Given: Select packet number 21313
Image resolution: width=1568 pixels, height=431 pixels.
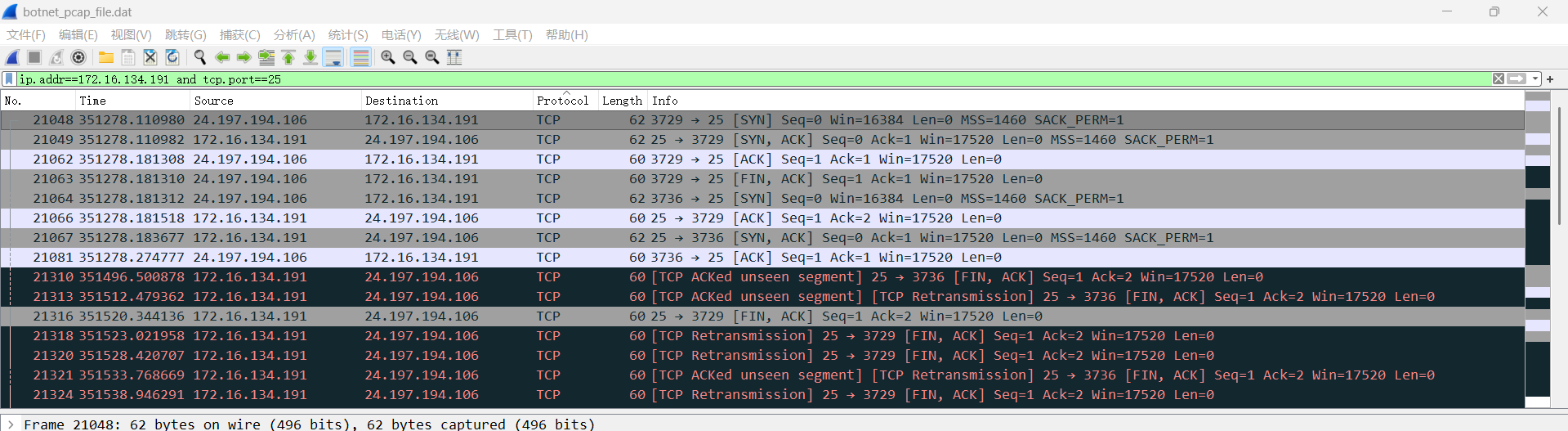Looking at the screenshot, I should [762, 297].
